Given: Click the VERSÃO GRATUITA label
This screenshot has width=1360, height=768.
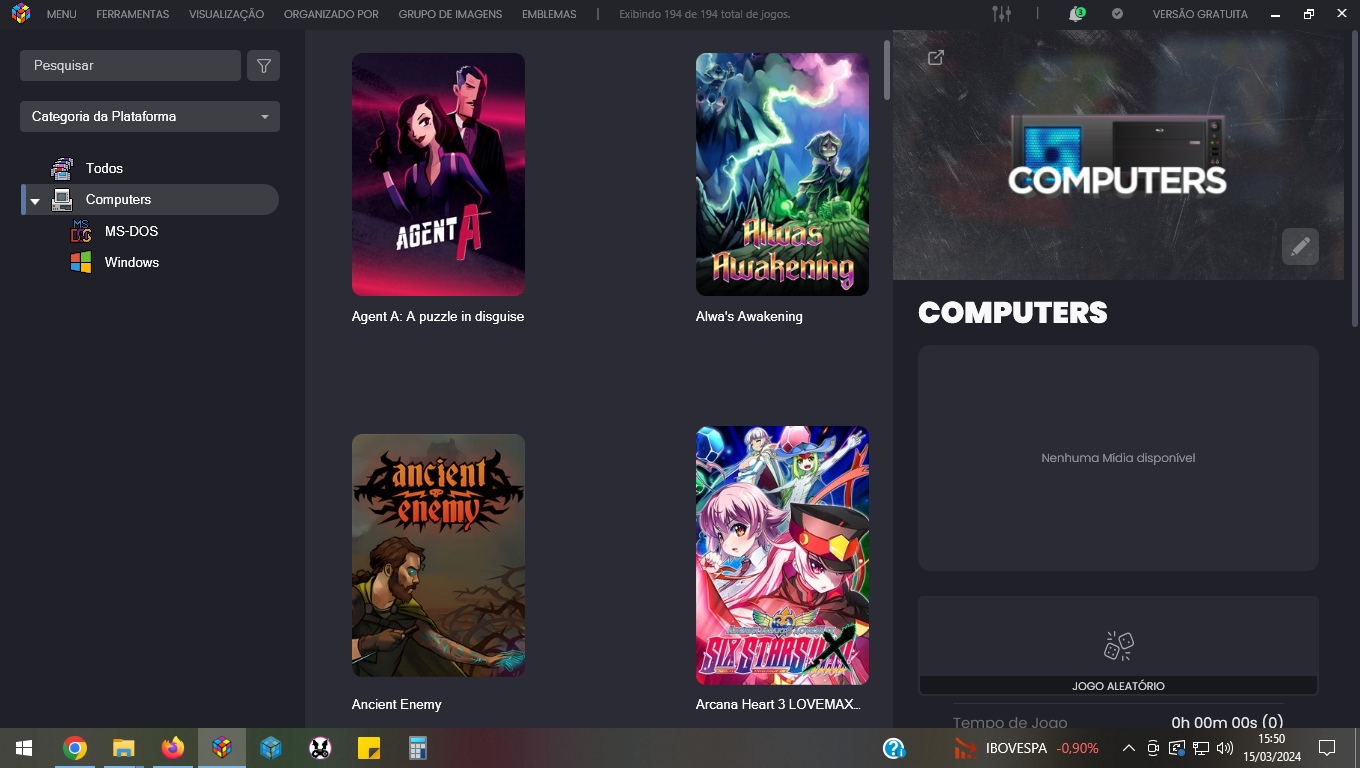Looking at the screenshot, I should click(x=1200, y=14).
